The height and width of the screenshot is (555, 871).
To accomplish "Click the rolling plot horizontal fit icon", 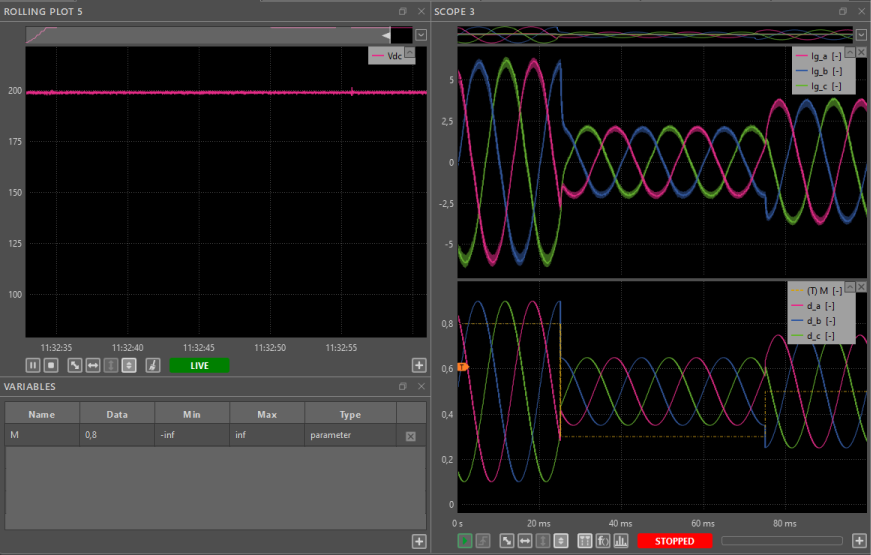I will coord(92,366).
